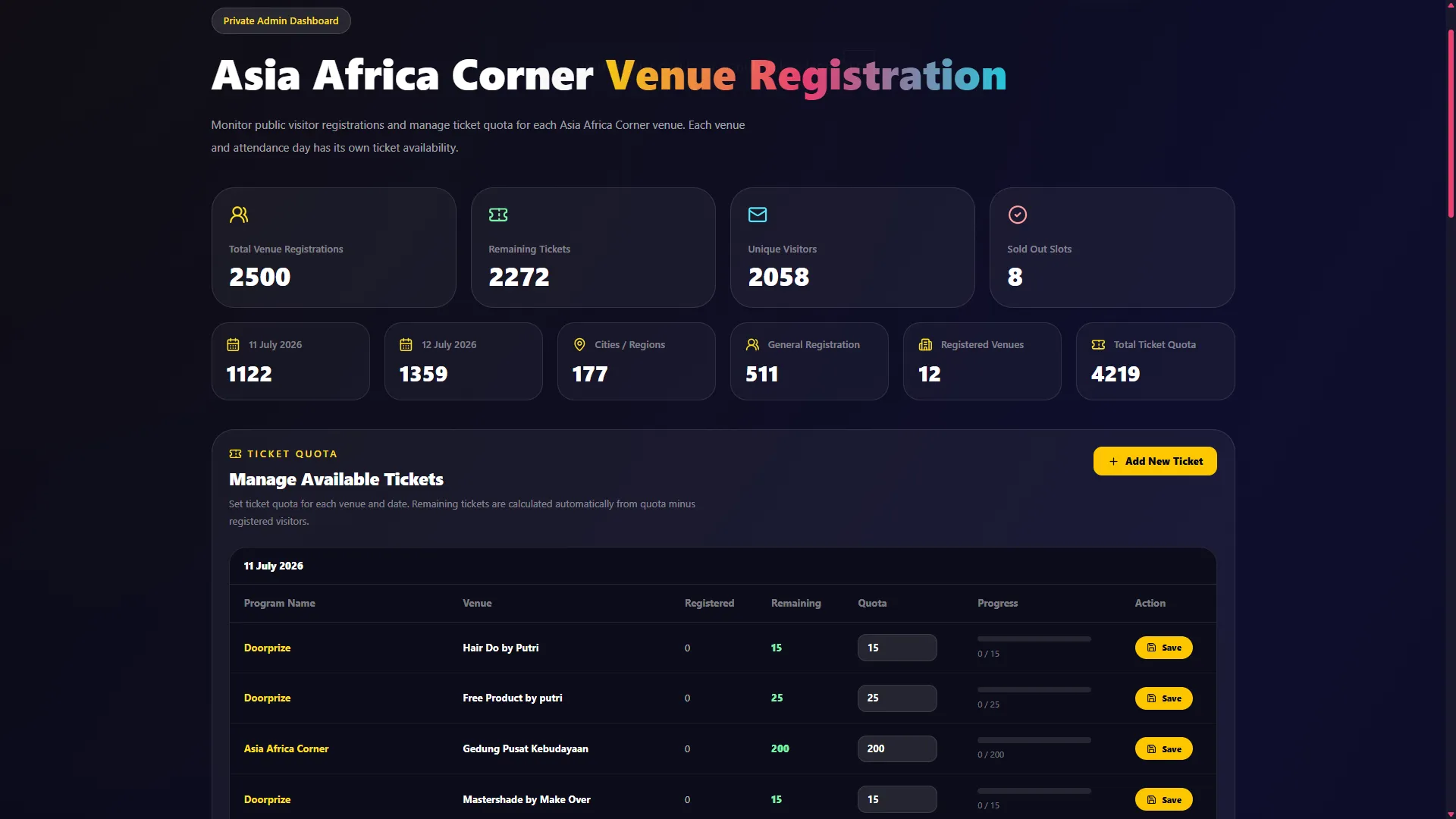
Task: Click the Total Ticket Quota ticket icon
Action: (x=1098, y=344)
